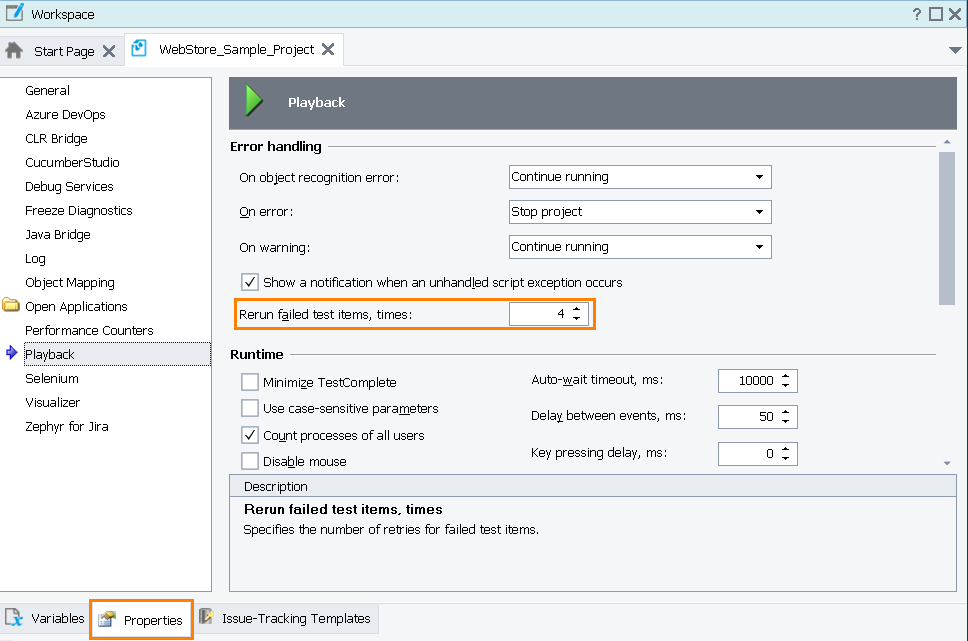Select Selenium in the options list
Image resolution: width=968 pixels, height=641 pixels.
click(52, 378)
